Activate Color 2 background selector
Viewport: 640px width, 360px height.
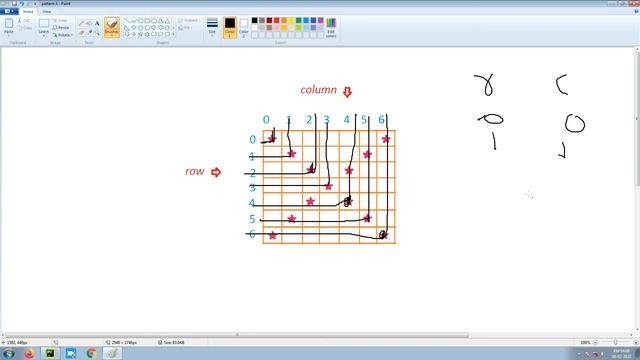point(244,28)
